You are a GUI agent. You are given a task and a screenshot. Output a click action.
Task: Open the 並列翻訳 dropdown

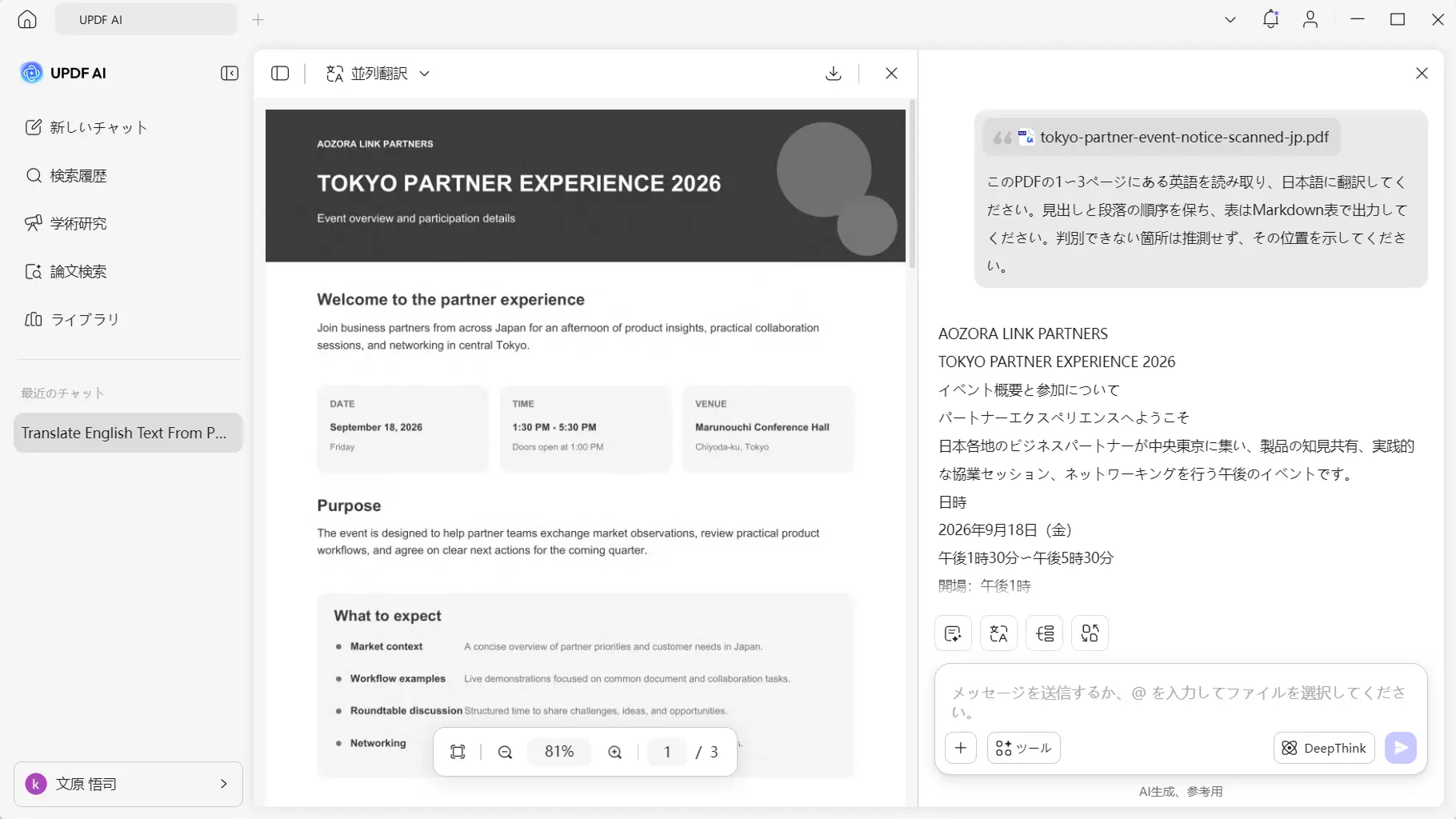(378, 74)
